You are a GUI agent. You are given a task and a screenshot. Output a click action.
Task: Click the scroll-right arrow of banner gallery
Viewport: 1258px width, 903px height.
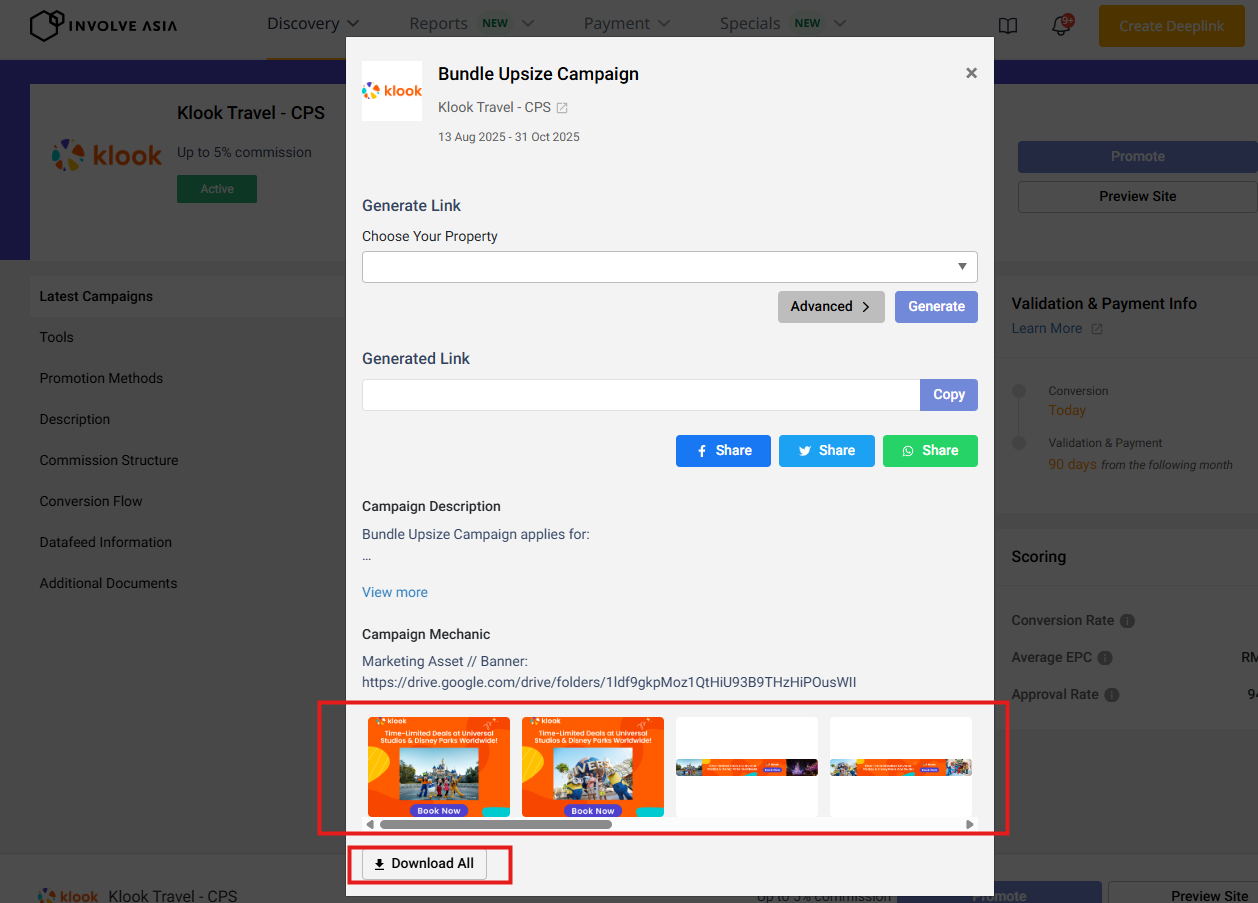[969, 825]
